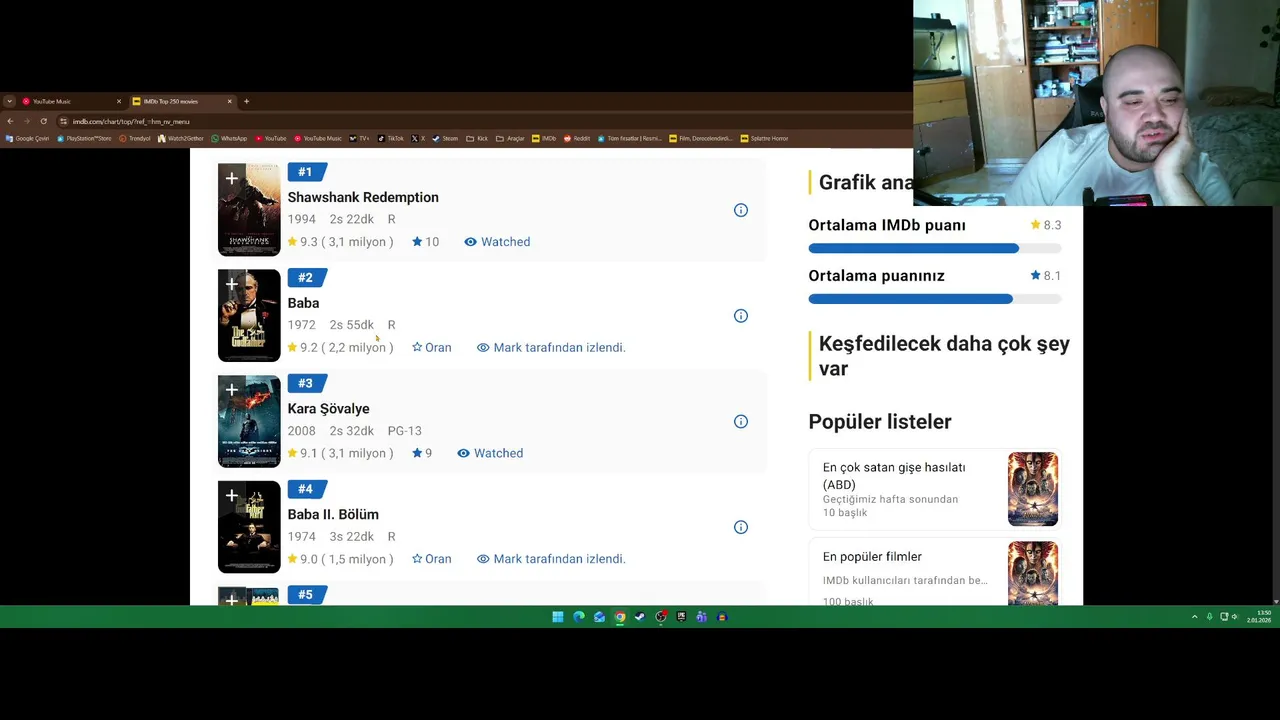Open 'En çok satan gişe hasılatı (ABD)' list
This screenshot has height=720, width=1280.
[x=894, y=476]
